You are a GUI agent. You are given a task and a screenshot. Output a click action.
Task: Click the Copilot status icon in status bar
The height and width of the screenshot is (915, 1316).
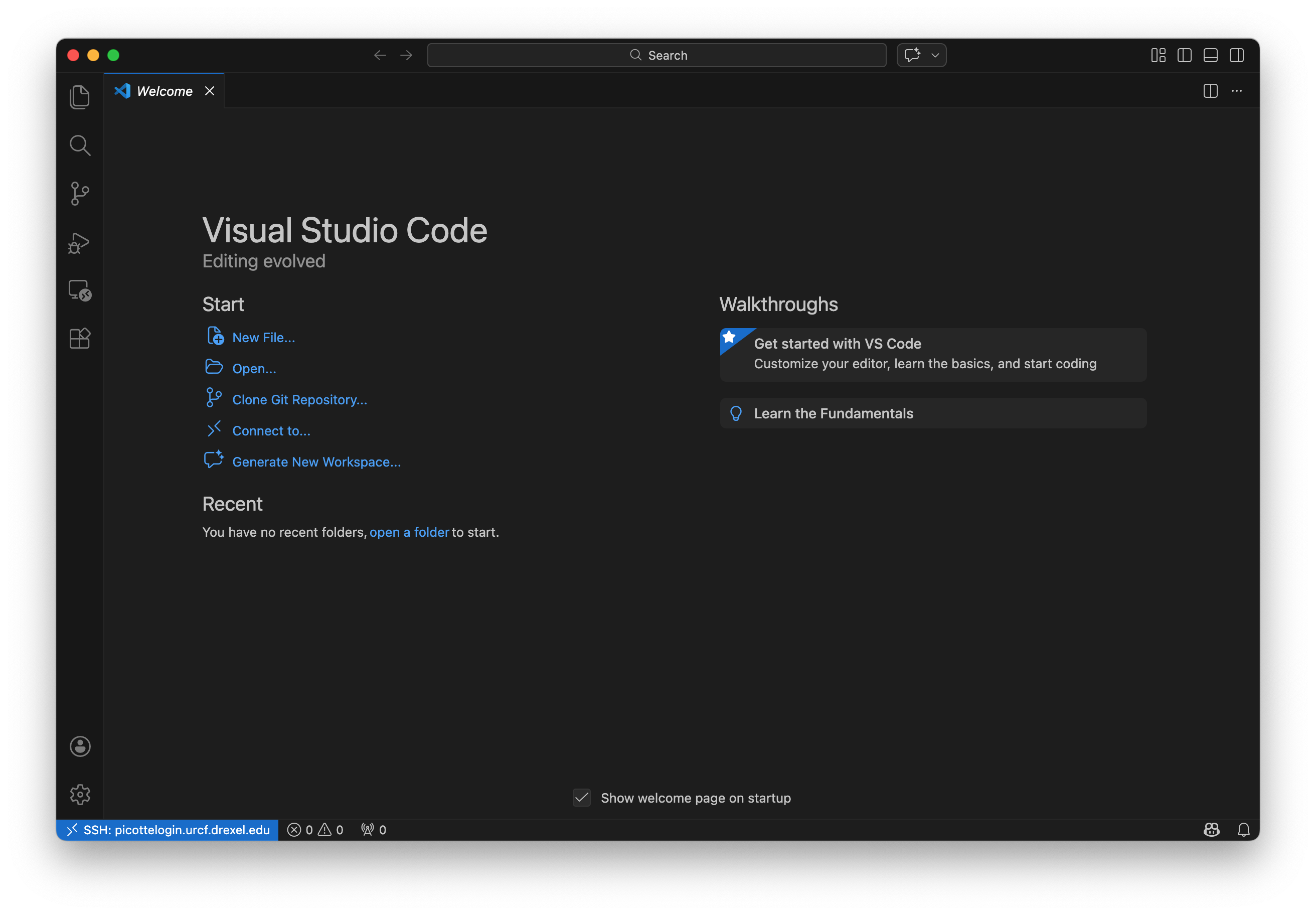click(x=1211, y=830)
